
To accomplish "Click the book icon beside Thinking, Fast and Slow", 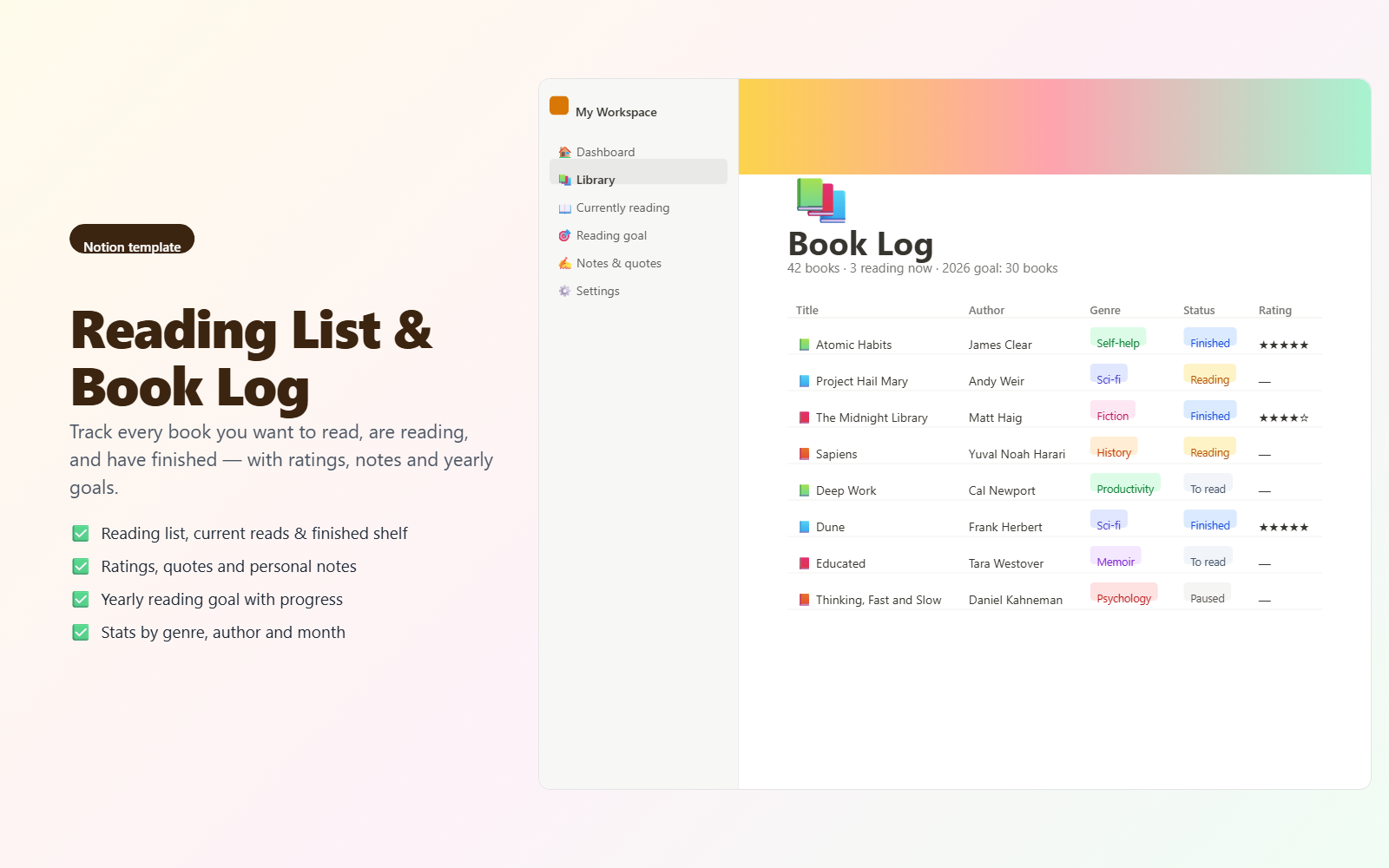I will [804, 600].
